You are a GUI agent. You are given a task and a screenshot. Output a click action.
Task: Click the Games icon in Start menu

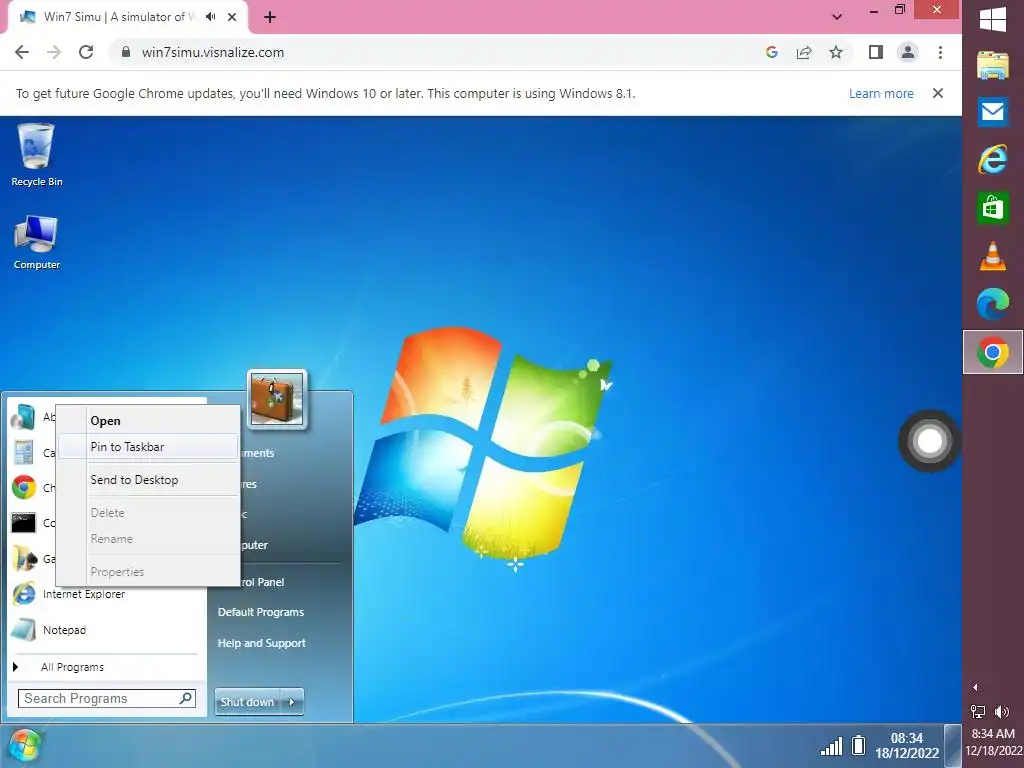(24, 558)
